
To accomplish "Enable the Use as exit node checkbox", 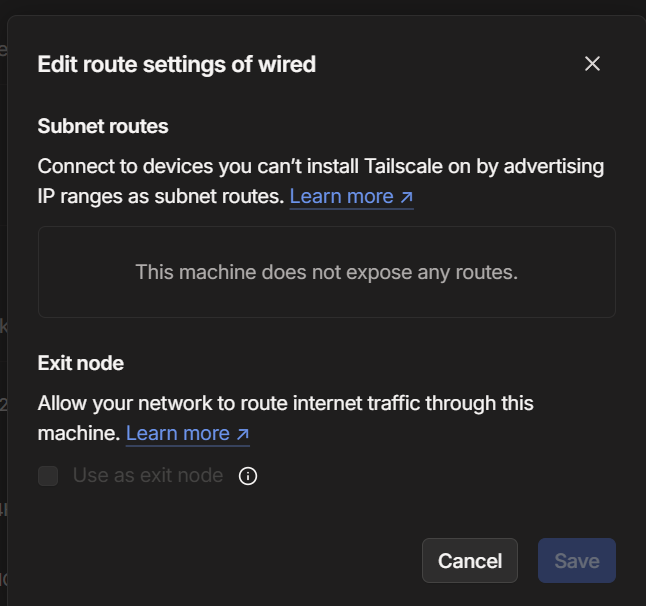I will pyautogui.click(x=48, y=476).
